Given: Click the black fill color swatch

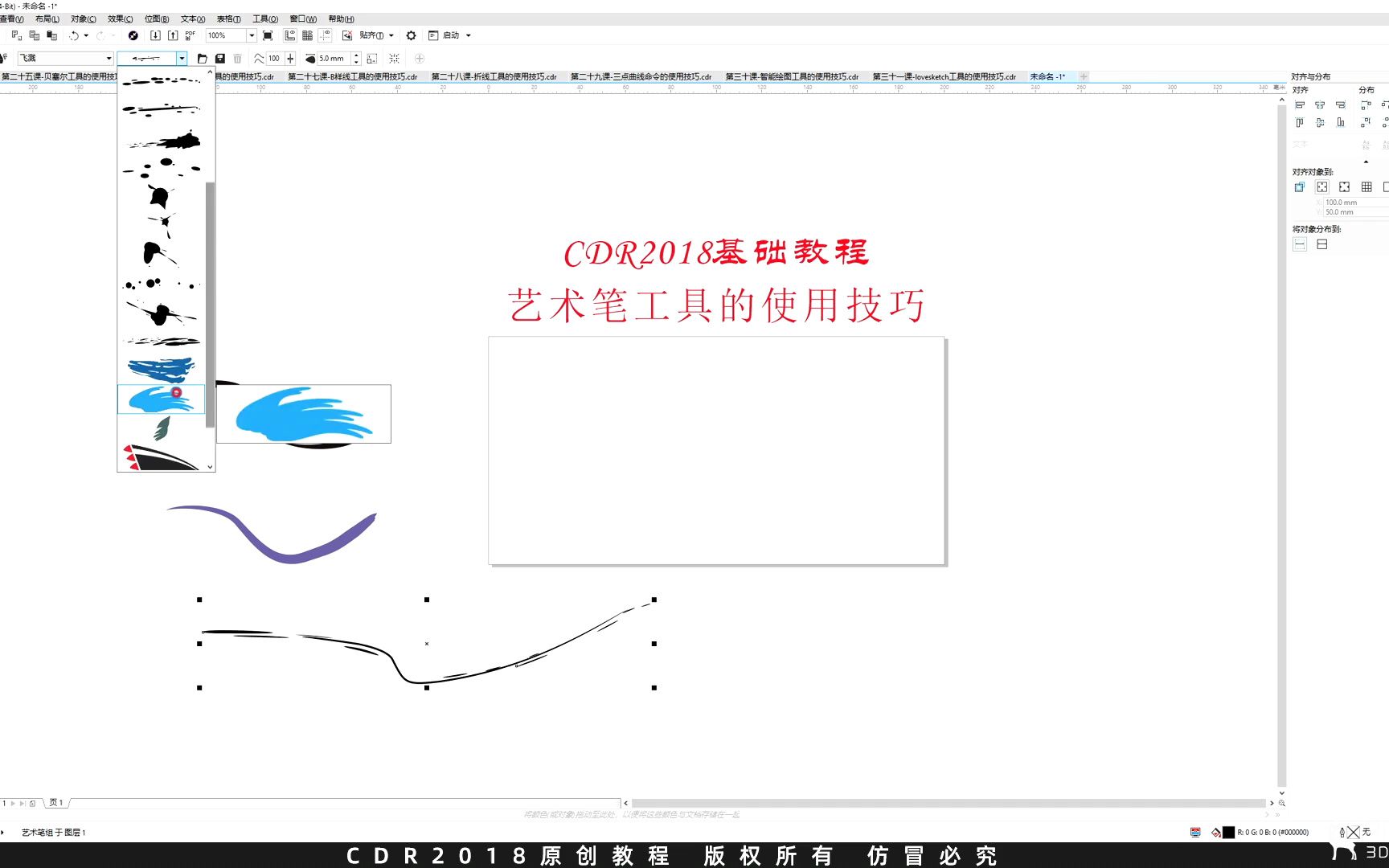Looking at the screenshot, I should pos(1228,833).
